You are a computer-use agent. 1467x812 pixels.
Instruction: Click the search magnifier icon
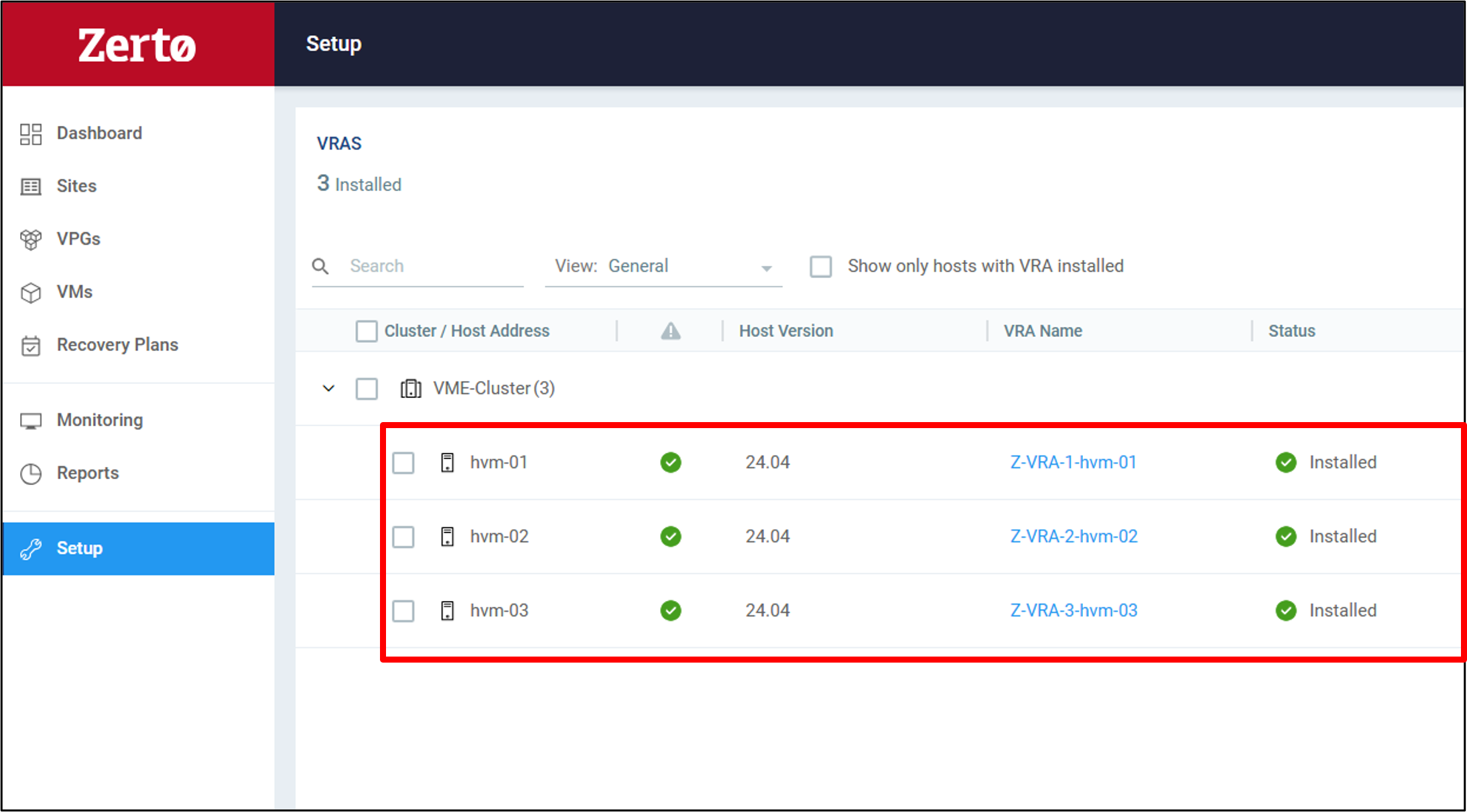point(320,267)
